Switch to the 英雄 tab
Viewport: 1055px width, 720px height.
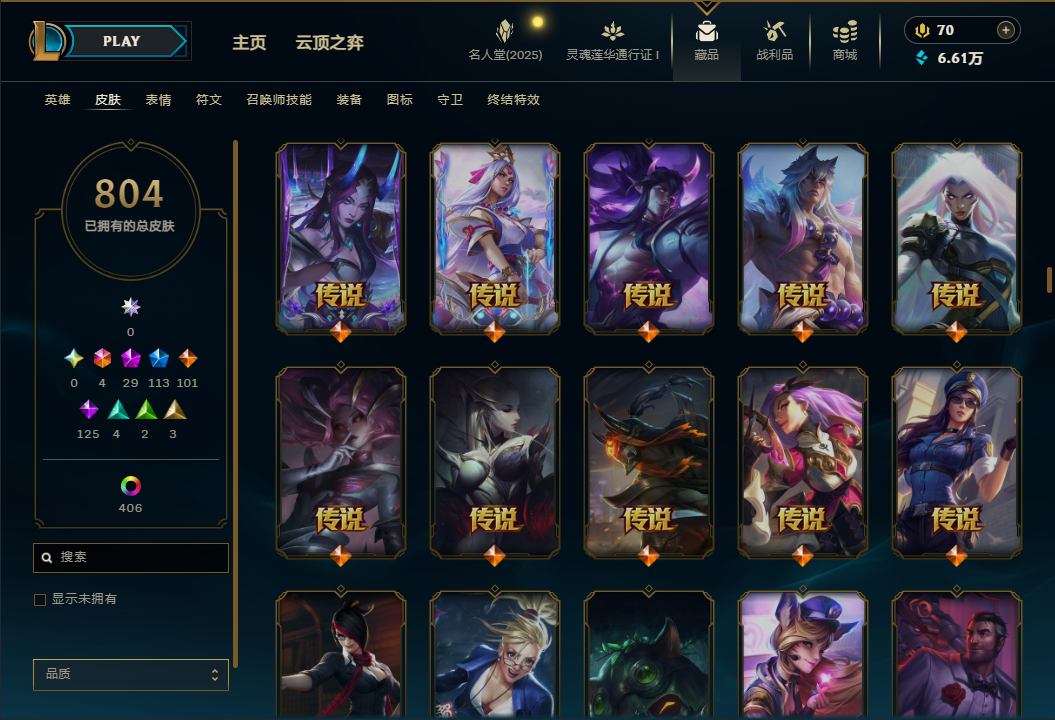[57, 100]
